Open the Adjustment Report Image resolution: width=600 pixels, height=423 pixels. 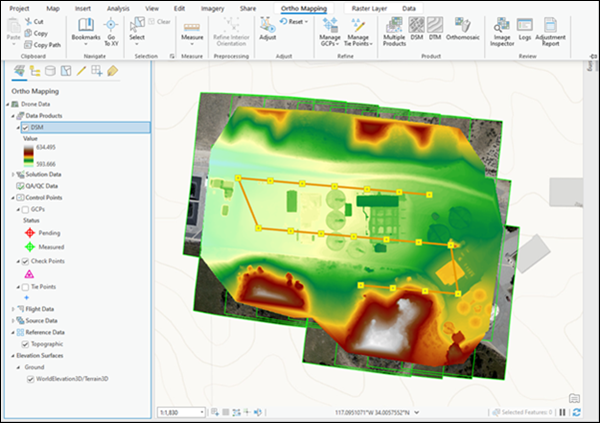(551, 25)
